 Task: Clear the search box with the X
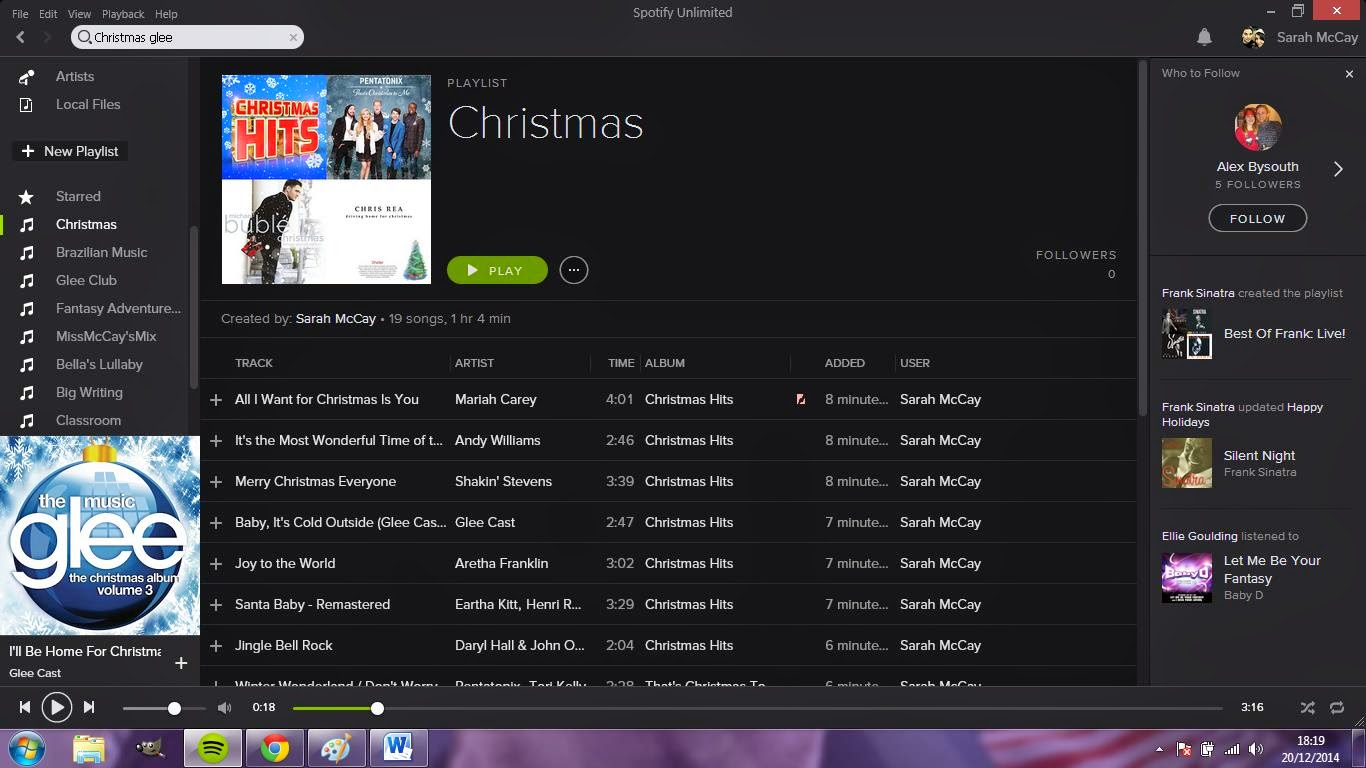click(293, 37)
